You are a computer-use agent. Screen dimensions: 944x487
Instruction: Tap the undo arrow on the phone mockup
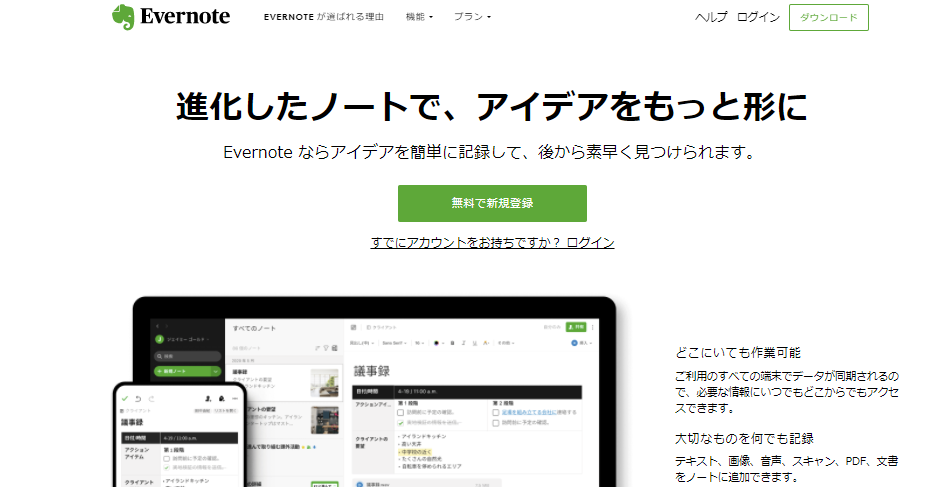tap(138, 399)
